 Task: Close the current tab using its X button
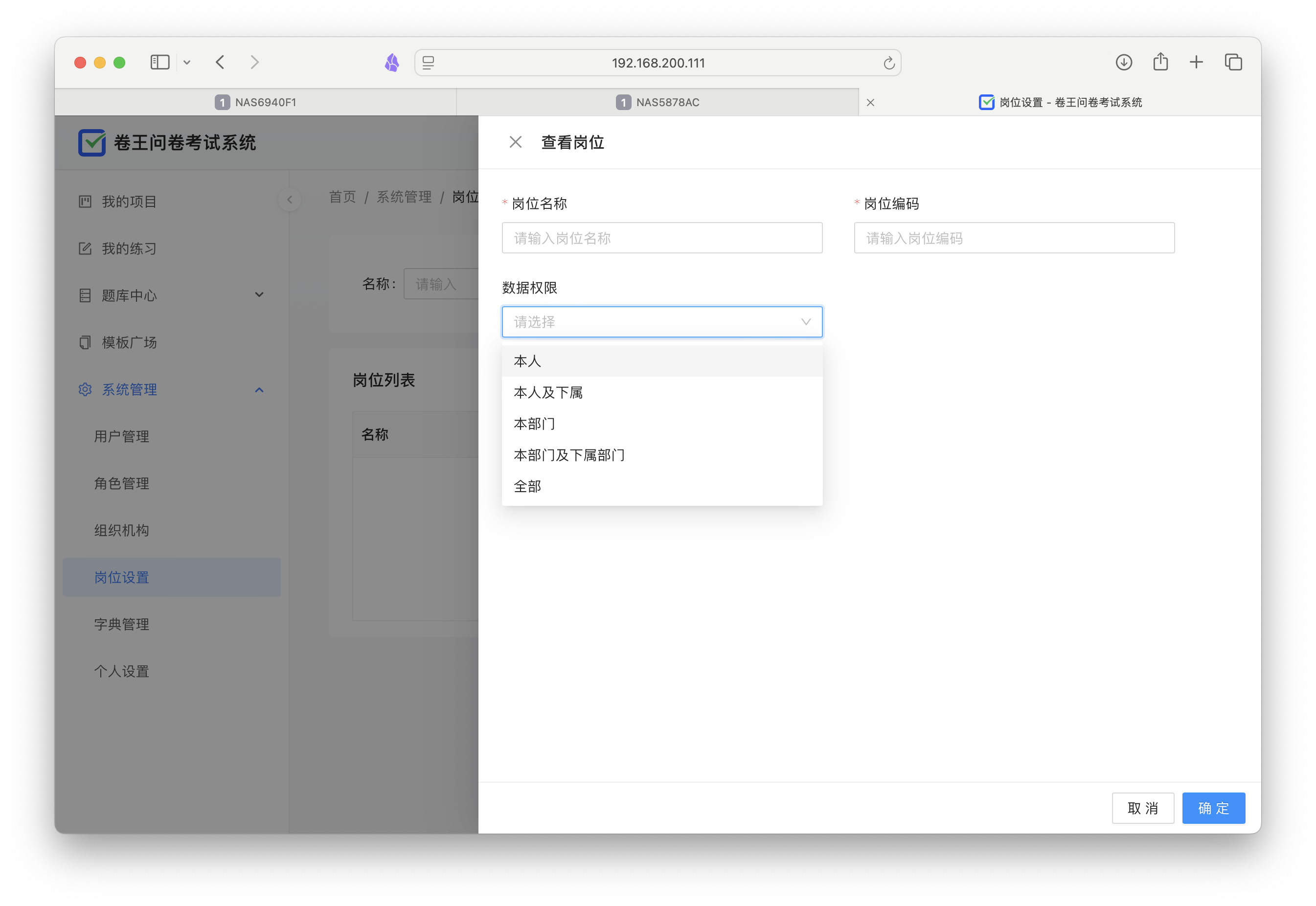pyautogui.click(x=870, y=103)
